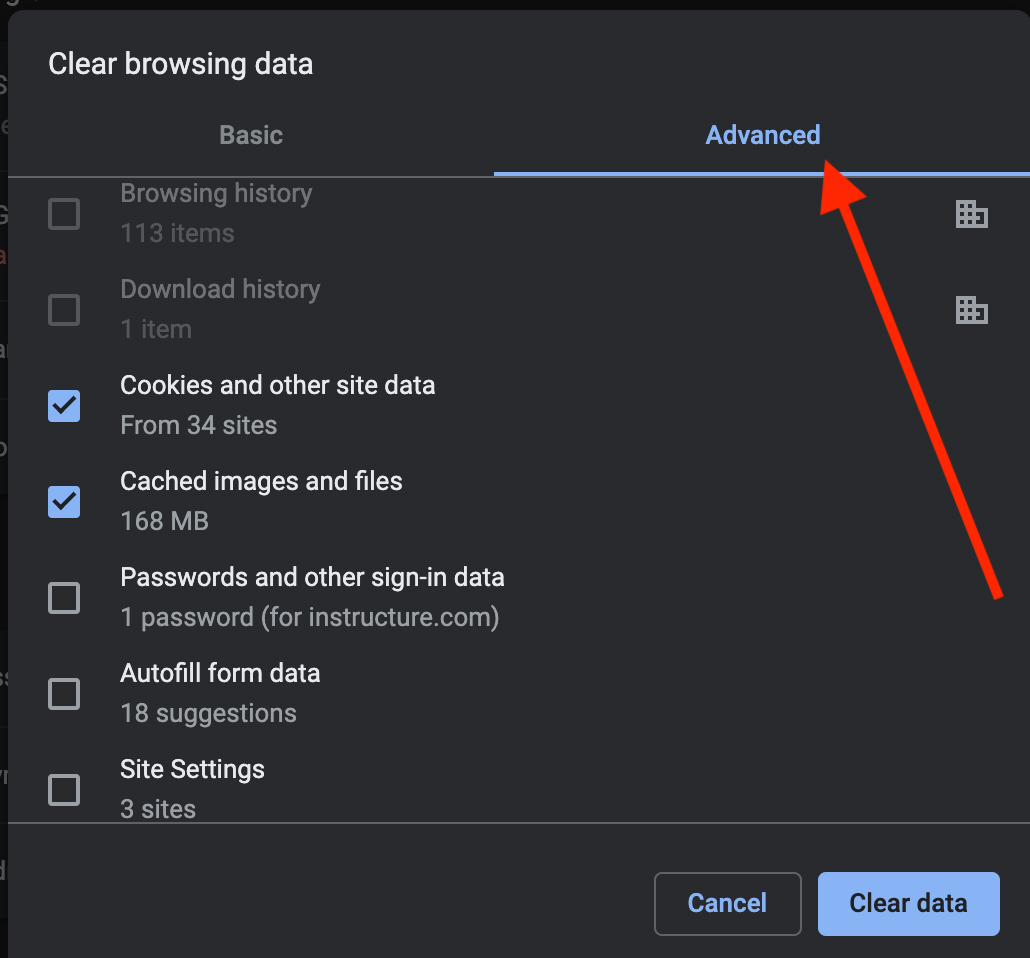Uncheck Cached images and files checkbox
Screen dimensions: 1030x958
[x=64, y=502]
